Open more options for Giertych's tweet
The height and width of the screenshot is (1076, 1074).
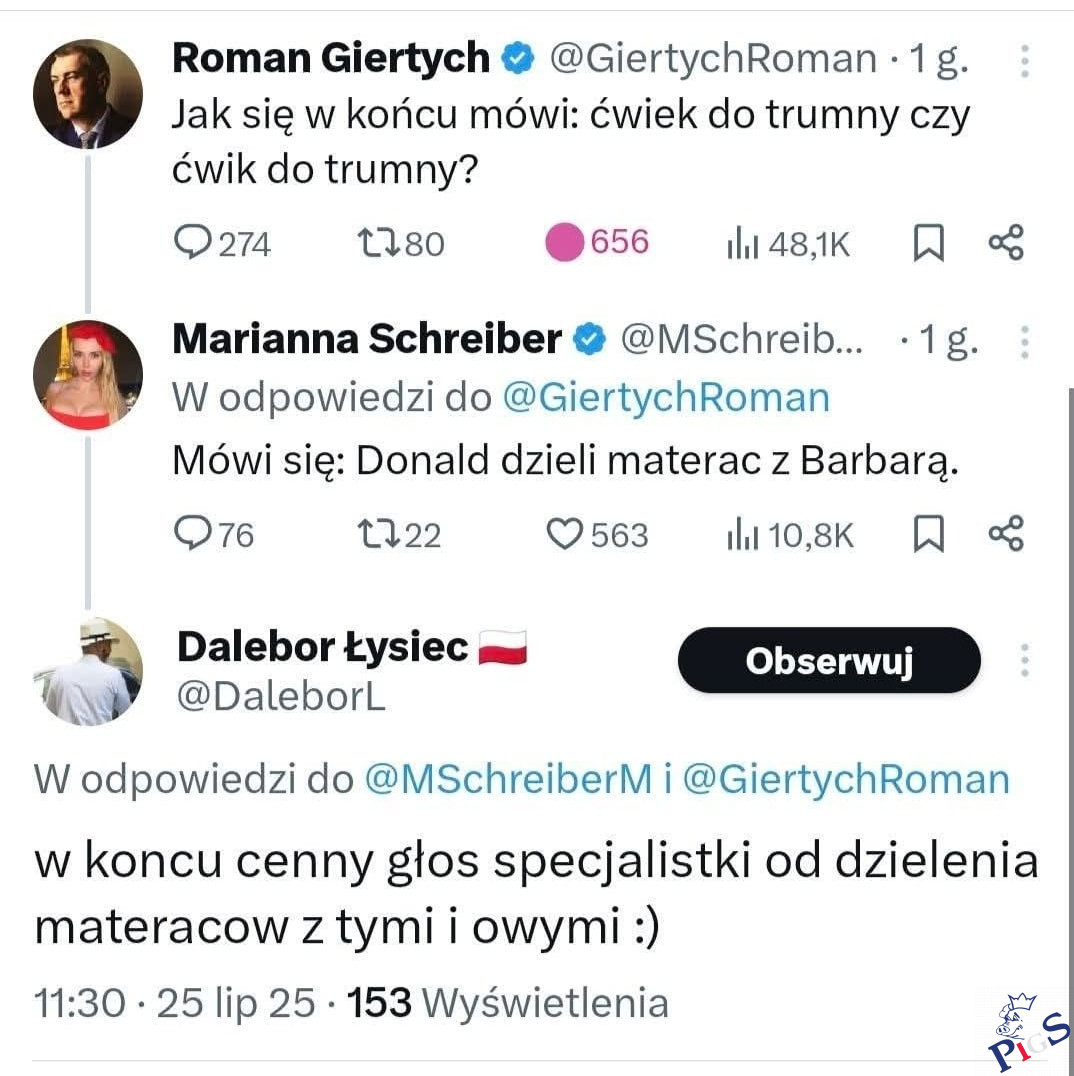pos(1024,61)
